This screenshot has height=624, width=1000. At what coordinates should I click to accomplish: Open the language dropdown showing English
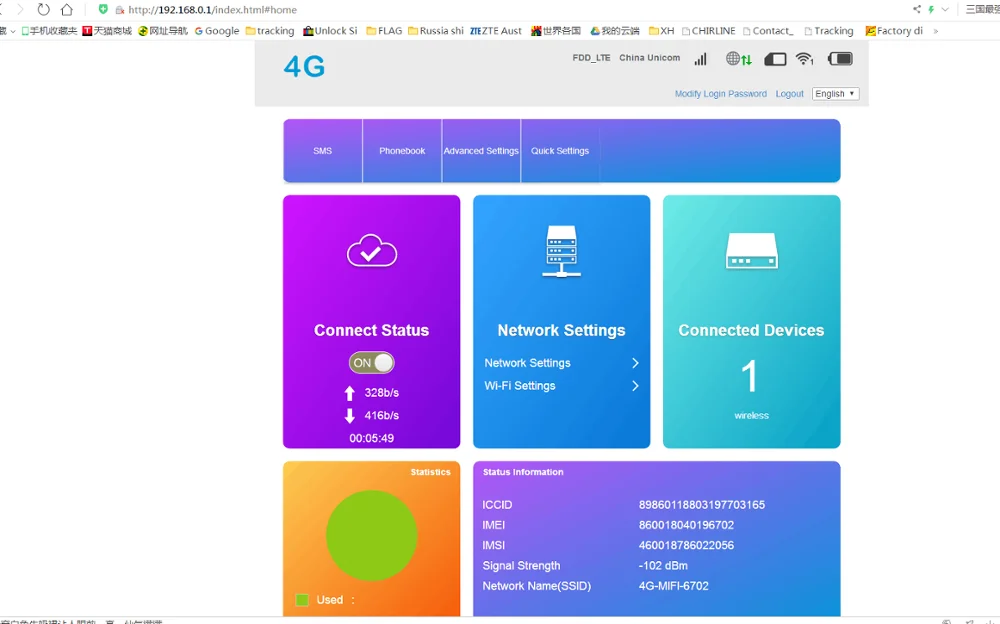click(835, 94)
